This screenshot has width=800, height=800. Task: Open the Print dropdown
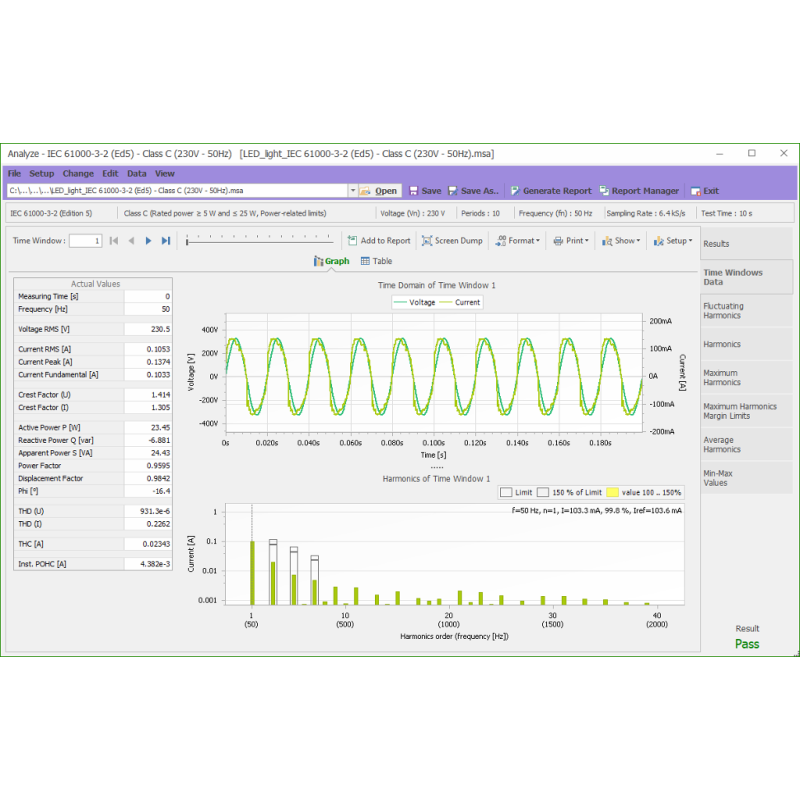pyautogui.click(x=570, y=241)
